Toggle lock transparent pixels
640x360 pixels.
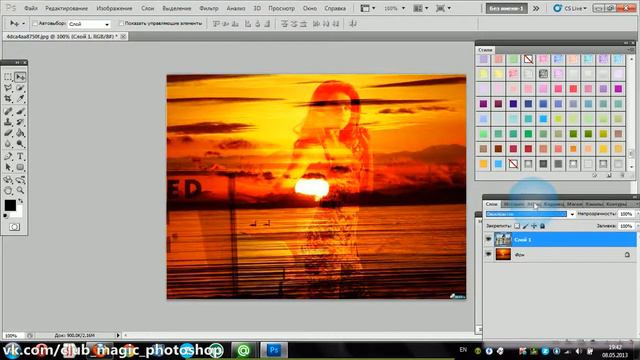pyautogui.click(x=517, y=226)
